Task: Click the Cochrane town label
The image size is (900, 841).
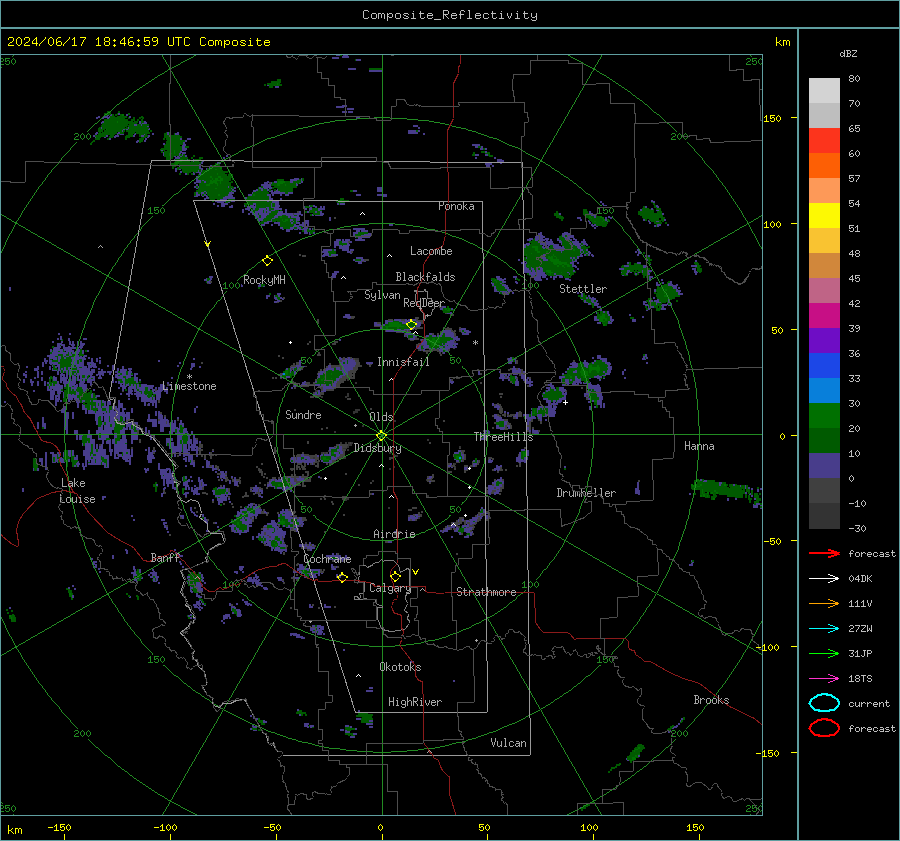Action: point(327,559)
